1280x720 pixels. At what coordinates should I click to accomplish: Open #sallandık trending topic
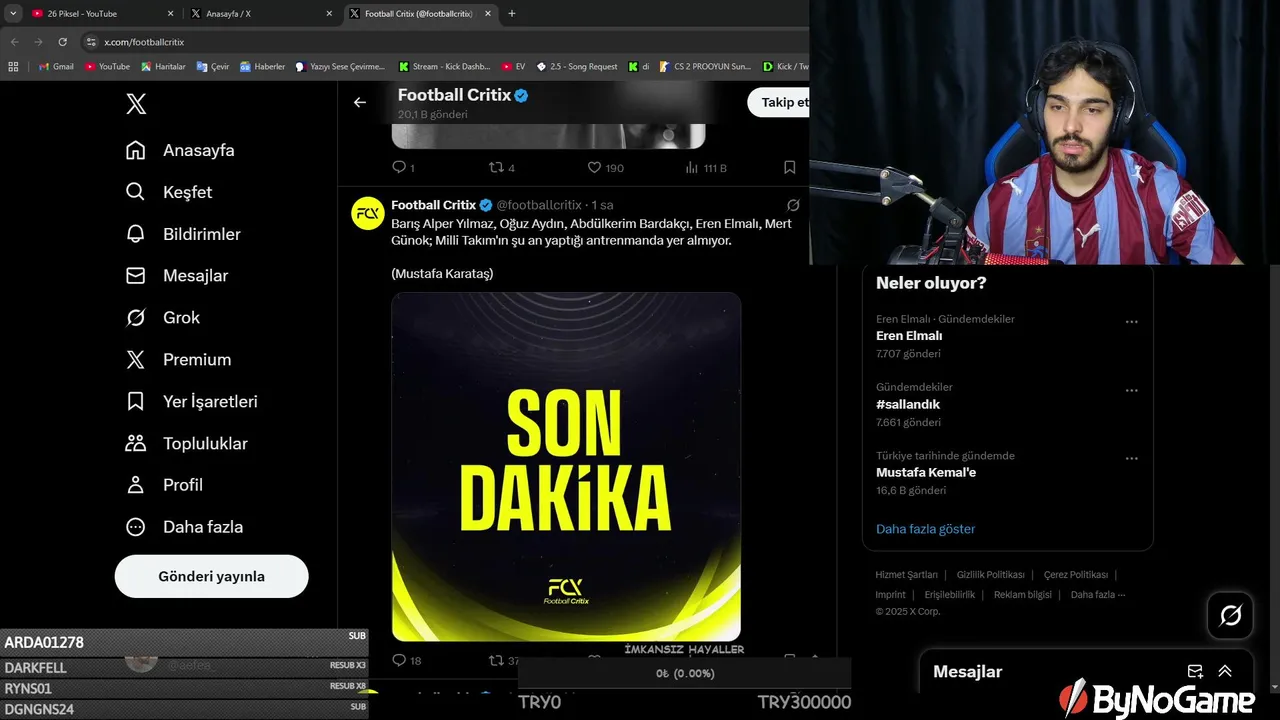tap(908, 404)
